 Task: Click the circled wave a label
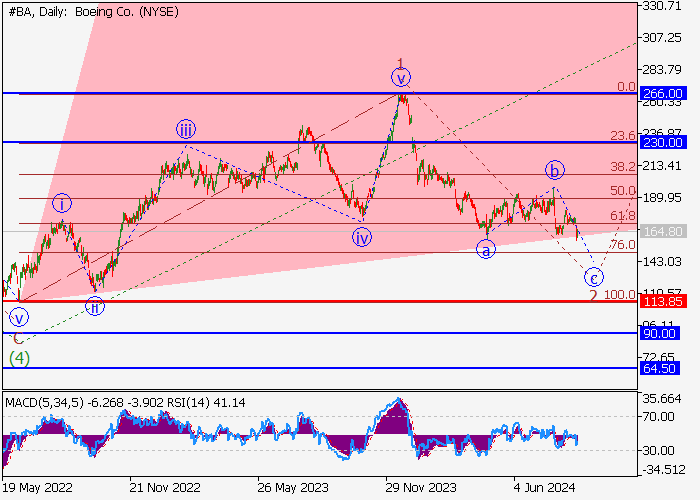[486, 250]
